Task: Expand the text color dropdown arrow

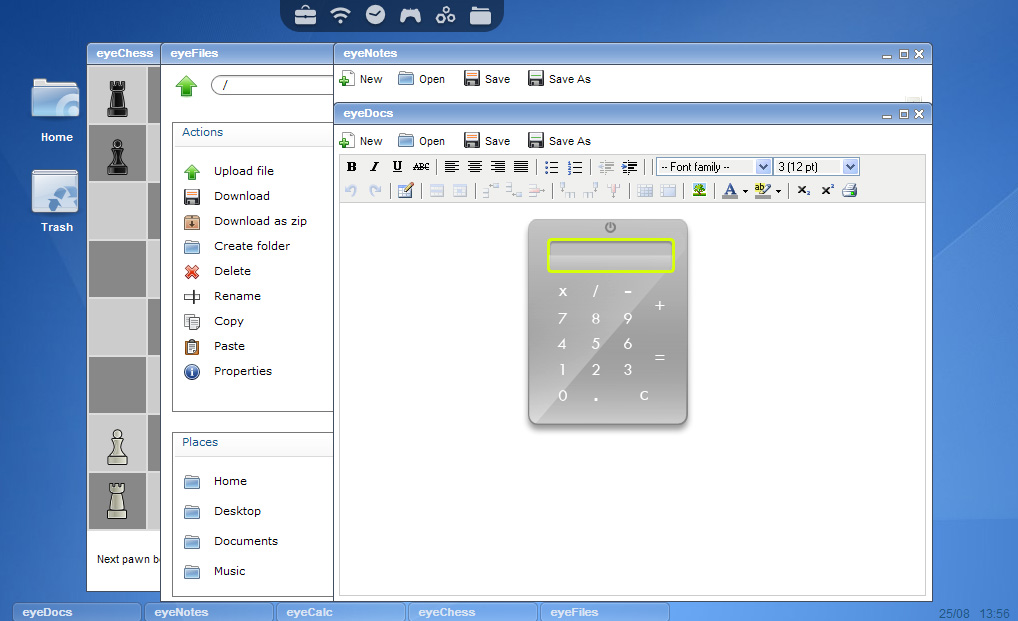Action: click(745, 191)
